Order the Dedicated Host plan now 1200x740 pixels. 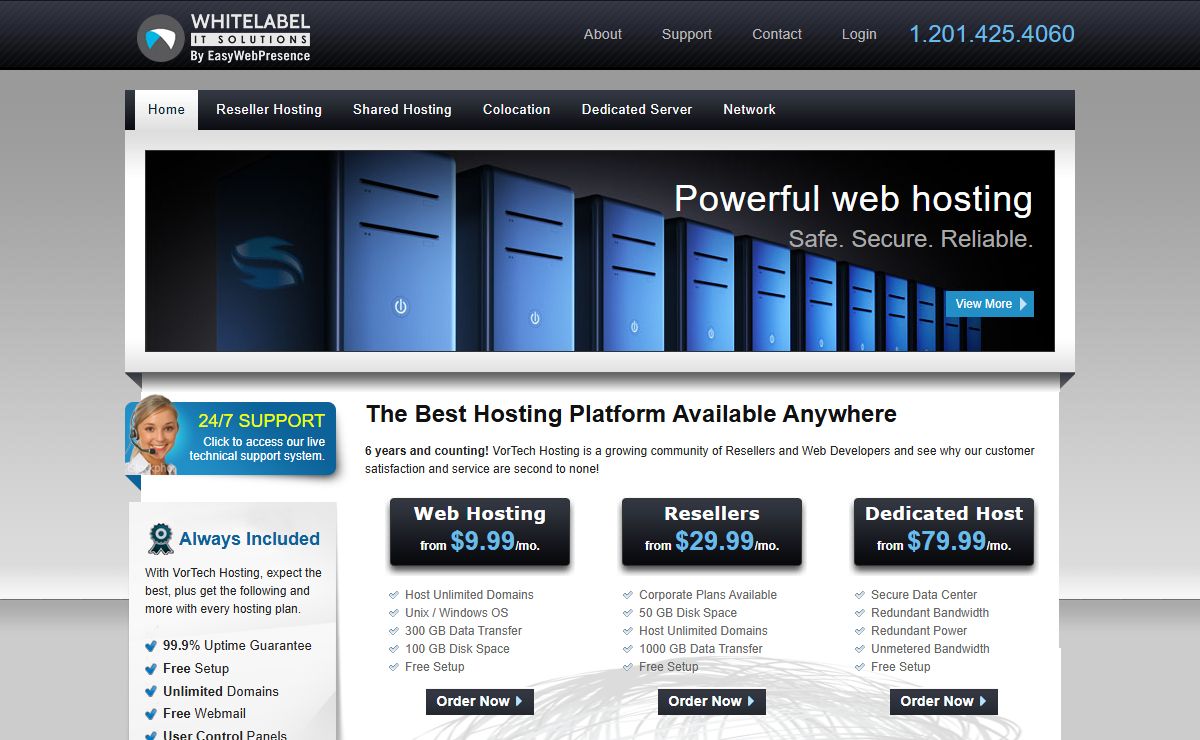click(x=944, y=702)
